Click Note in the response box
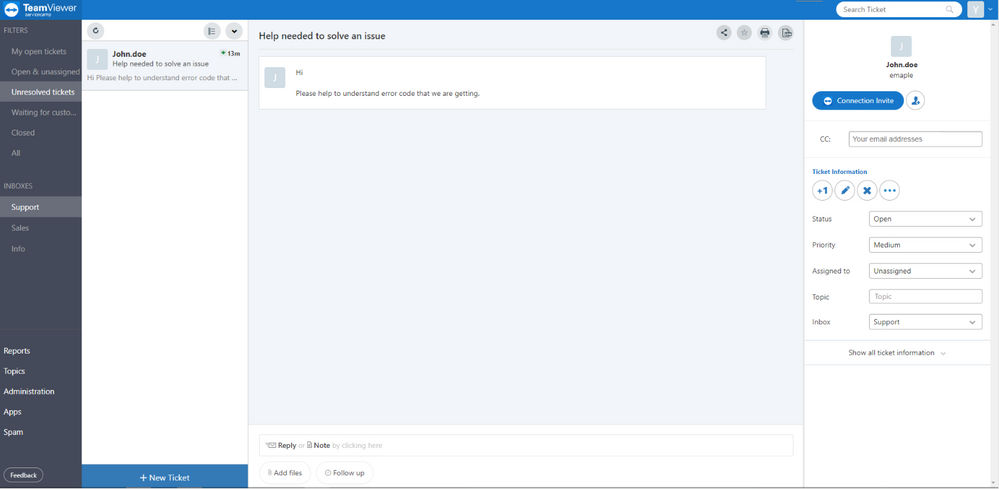Viewport: 999px width, 489px height. [322, 446]
